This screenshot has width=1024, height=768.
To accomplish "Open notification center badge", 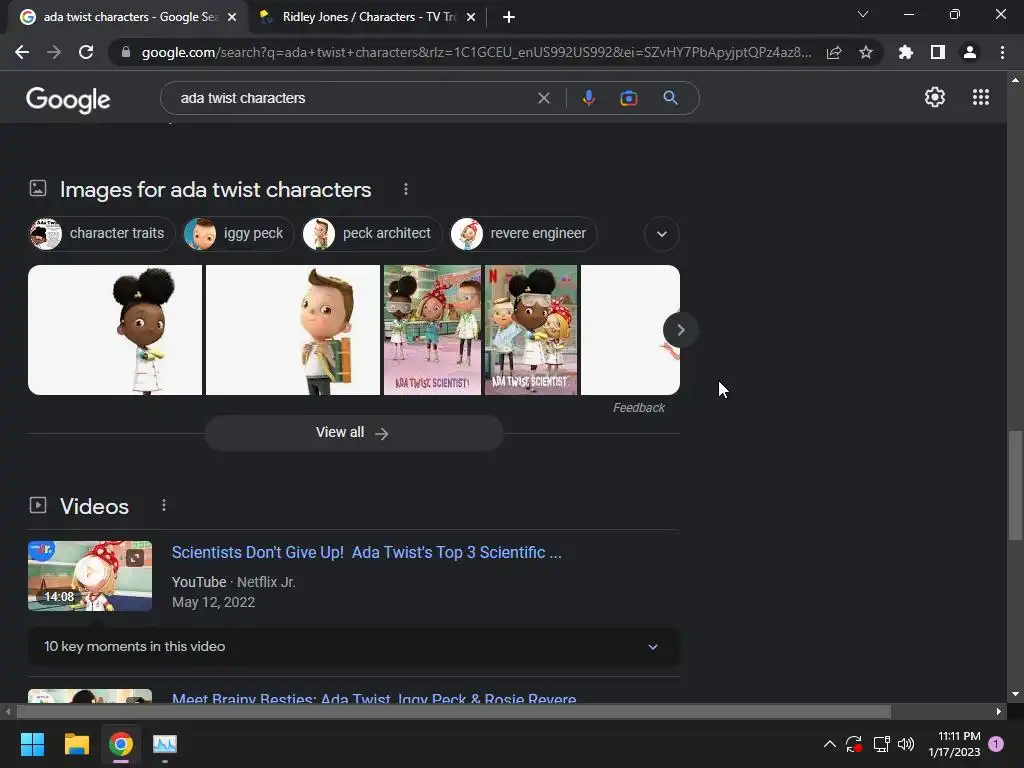I will point(996,744).
